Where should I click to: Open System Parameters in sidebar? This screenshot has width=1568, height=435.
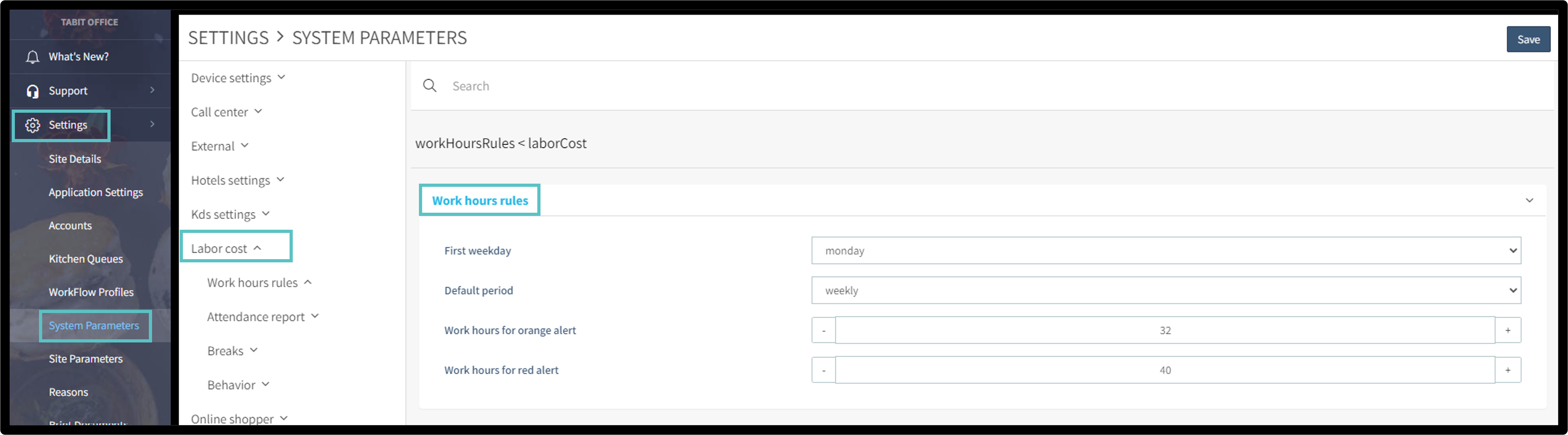94,325
